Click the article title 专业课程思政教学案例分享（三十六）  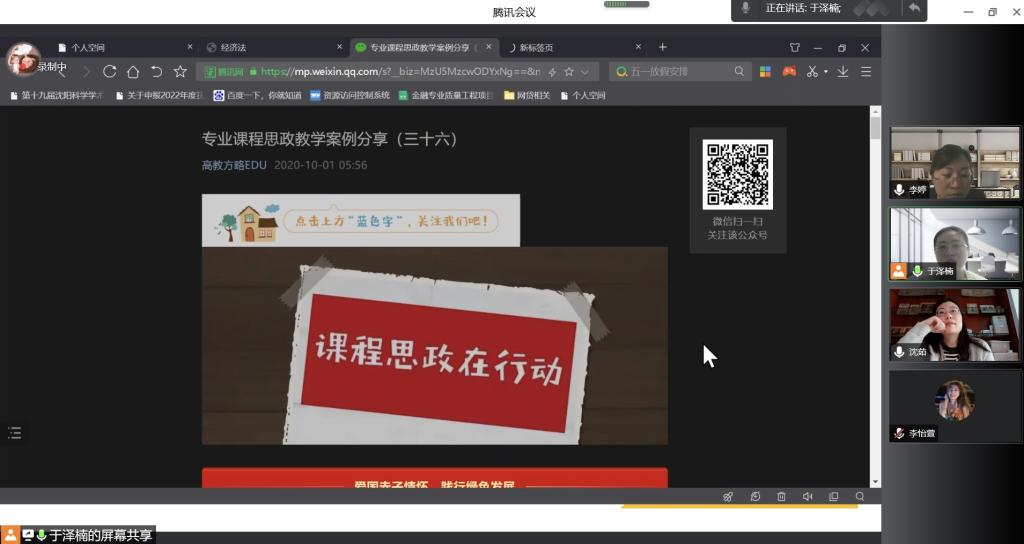pos(330,139)
